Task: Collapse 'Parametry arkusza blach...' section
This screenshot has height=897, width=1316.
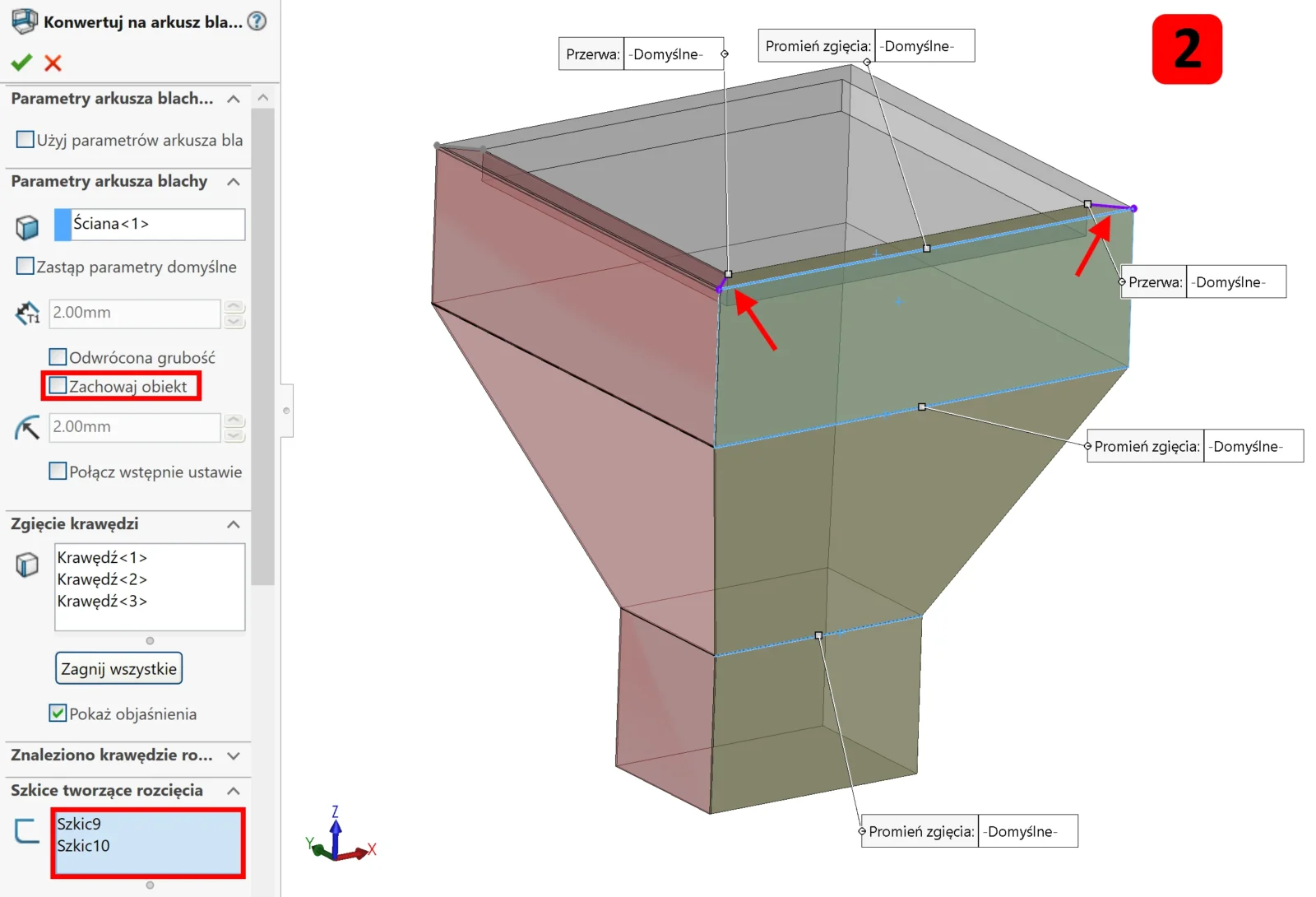Action: pos(234,99)
